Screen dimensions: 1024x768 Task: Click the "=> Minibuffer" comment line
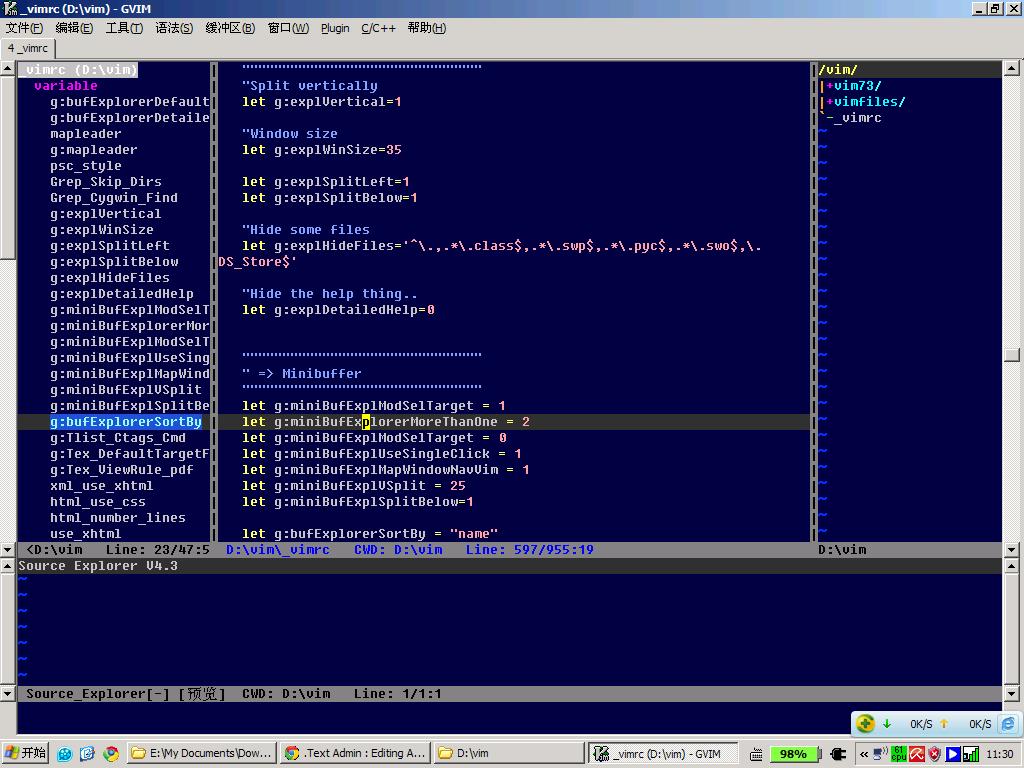pos(301,374)
